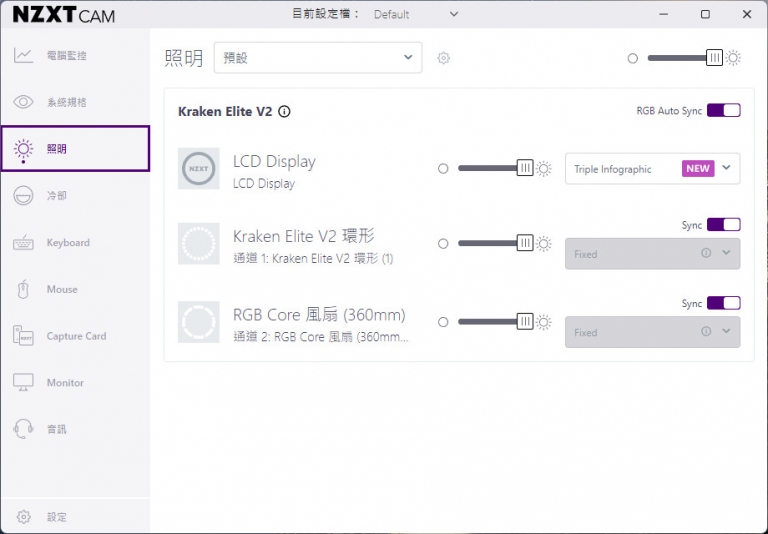
Task: Go to Monitor section
Action: 75,383
